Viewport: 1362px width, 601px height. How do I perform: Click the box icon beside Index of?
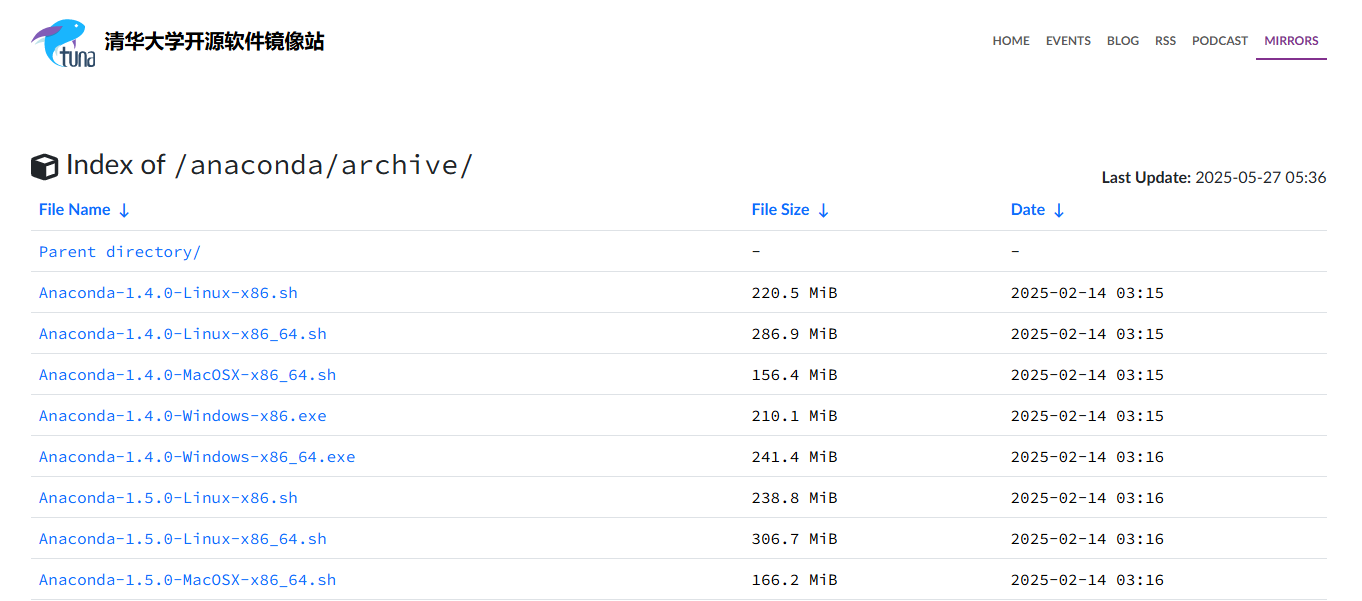pyautogui.click(x=45, y=167)
